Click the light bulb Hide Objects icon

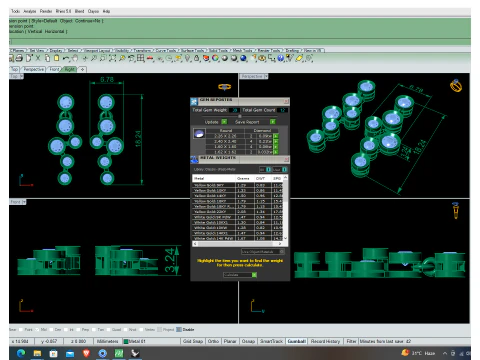pos(188,58)
